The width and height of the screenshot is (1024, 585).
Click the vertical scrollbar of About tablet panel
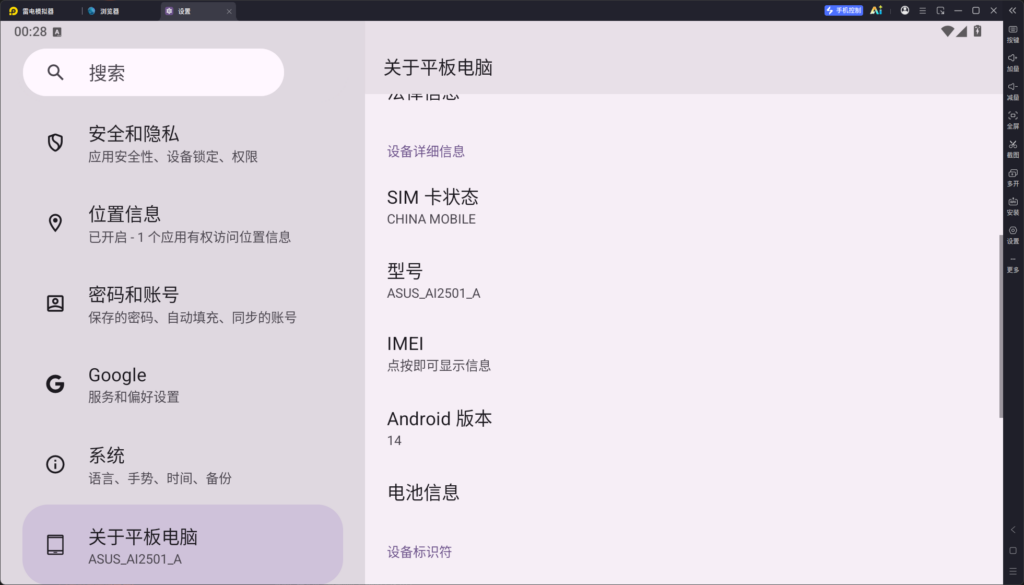pyautogui.click(x=1000, y=326)
